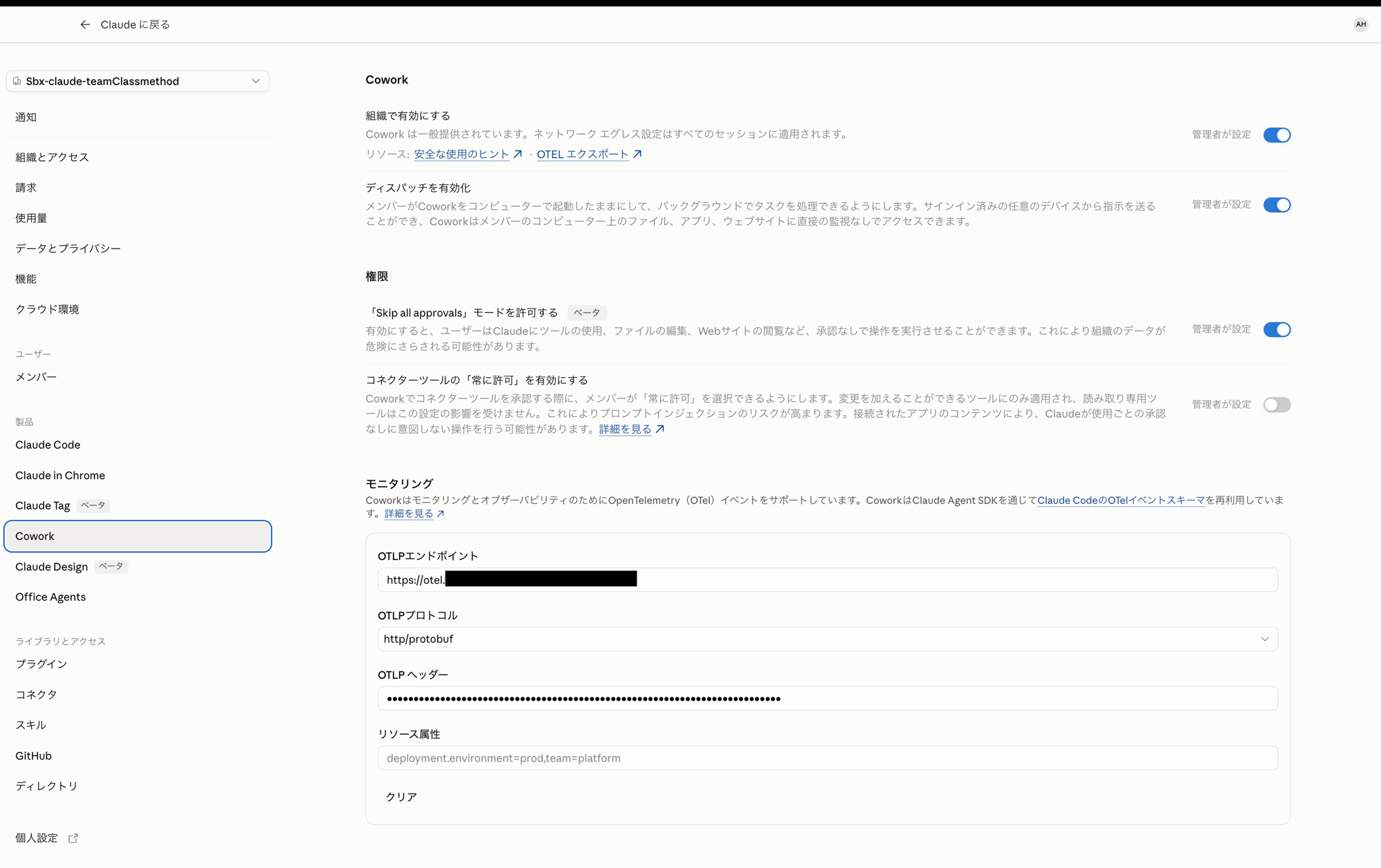This screenshot has height=868, width=1381.
Task: Toggle ディスパッチを有効化 switch
Action: pyautogui.click(x=1277, y=205)
